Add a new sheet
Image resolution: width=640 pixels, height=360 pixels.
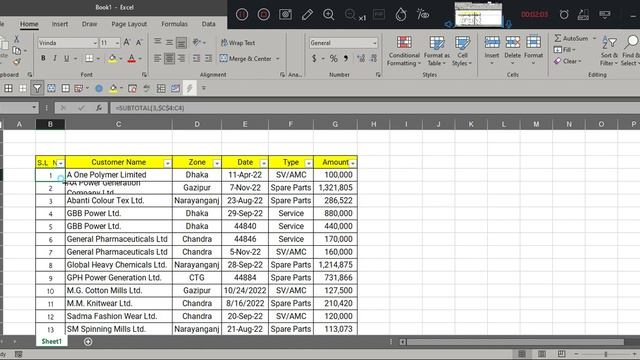click(88, 342)
